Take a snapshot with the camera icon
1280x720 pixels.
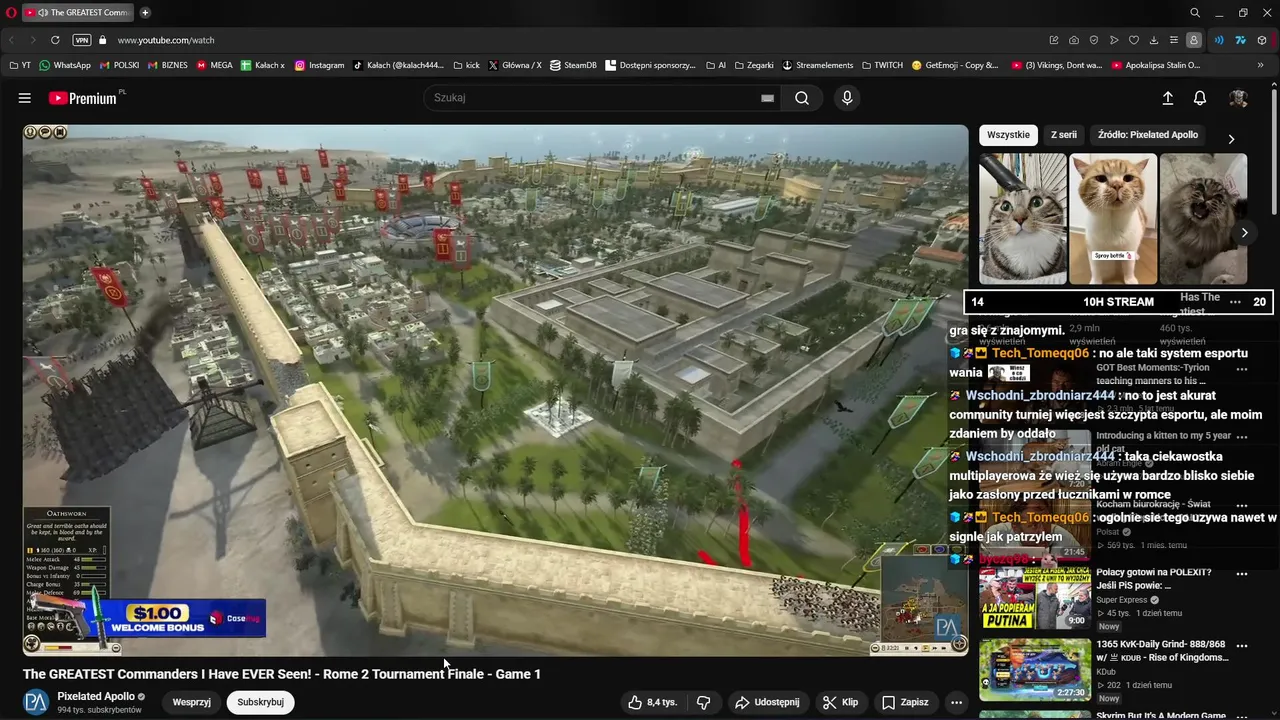[x=1074, y=40]
